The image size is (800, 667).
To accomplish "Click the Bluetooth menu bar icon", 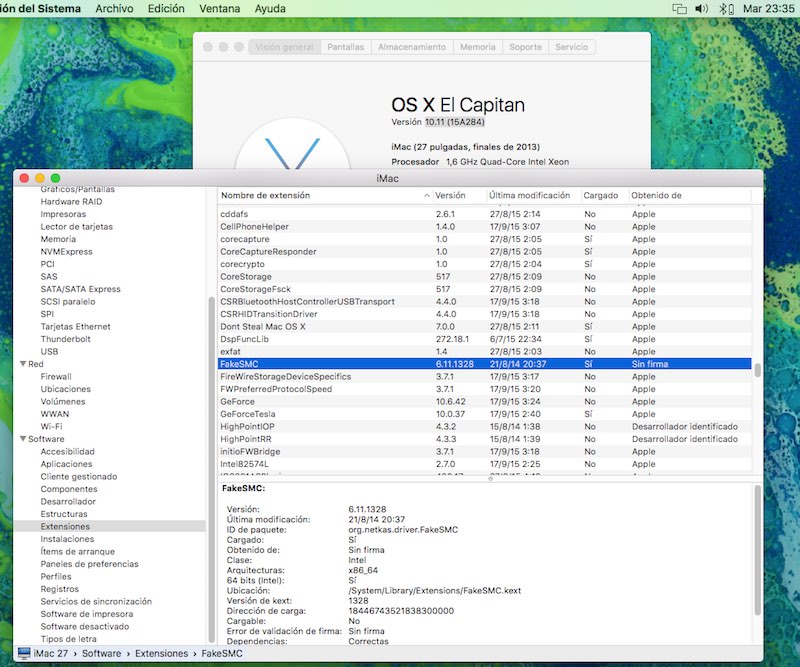I will pyautogui.click(x=726, y=9).
